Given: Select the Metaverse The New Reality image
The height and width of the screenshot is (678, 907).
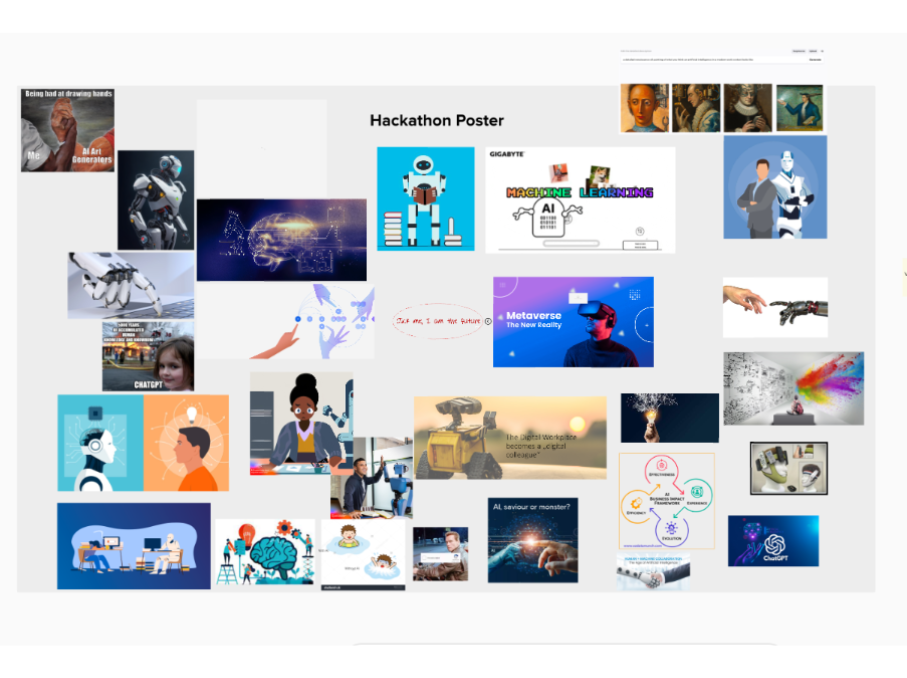Looking at the screenshot, I should click(573, 322).
